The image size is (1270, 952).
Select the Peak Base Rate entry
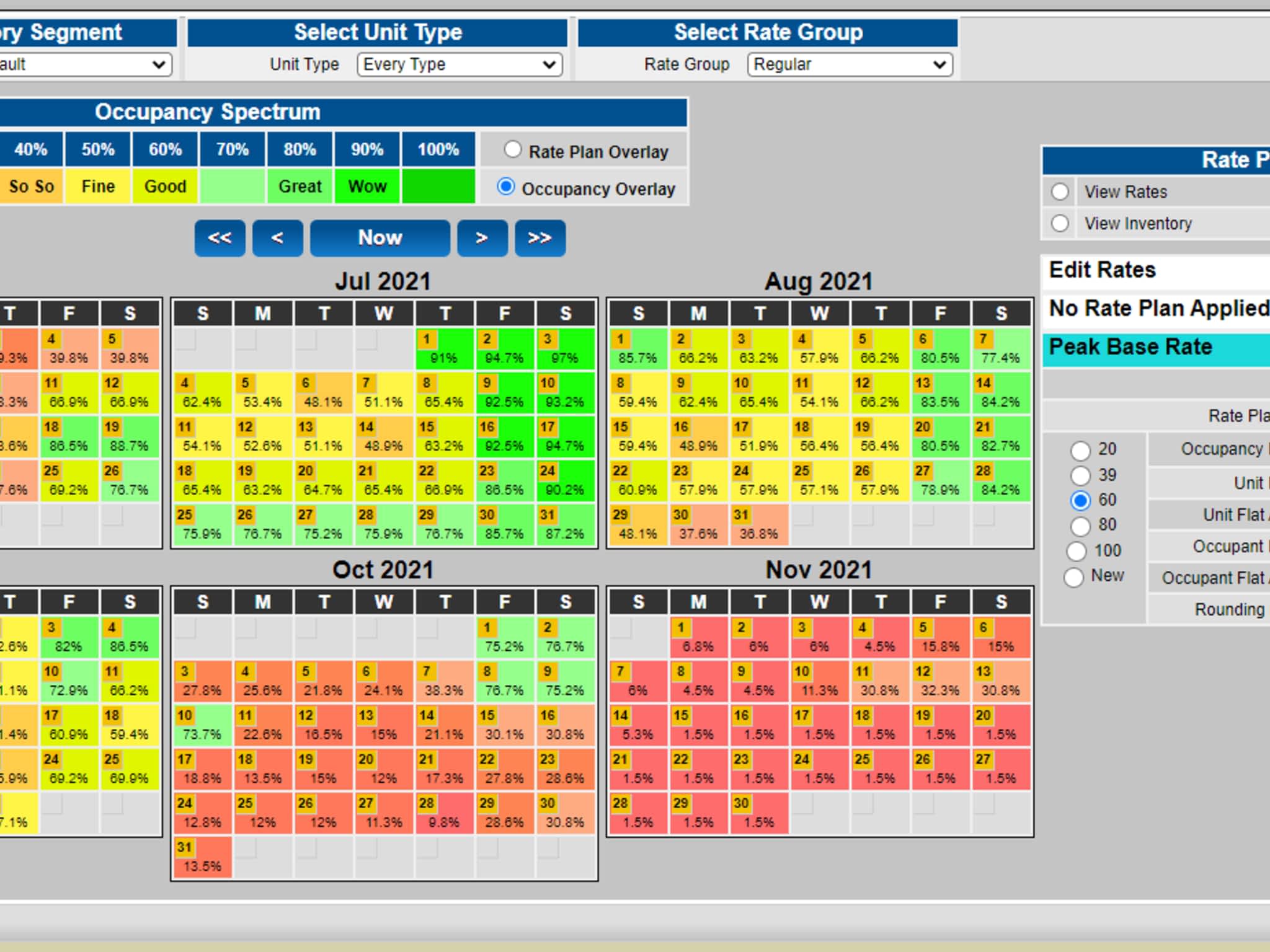(1130, 347)
